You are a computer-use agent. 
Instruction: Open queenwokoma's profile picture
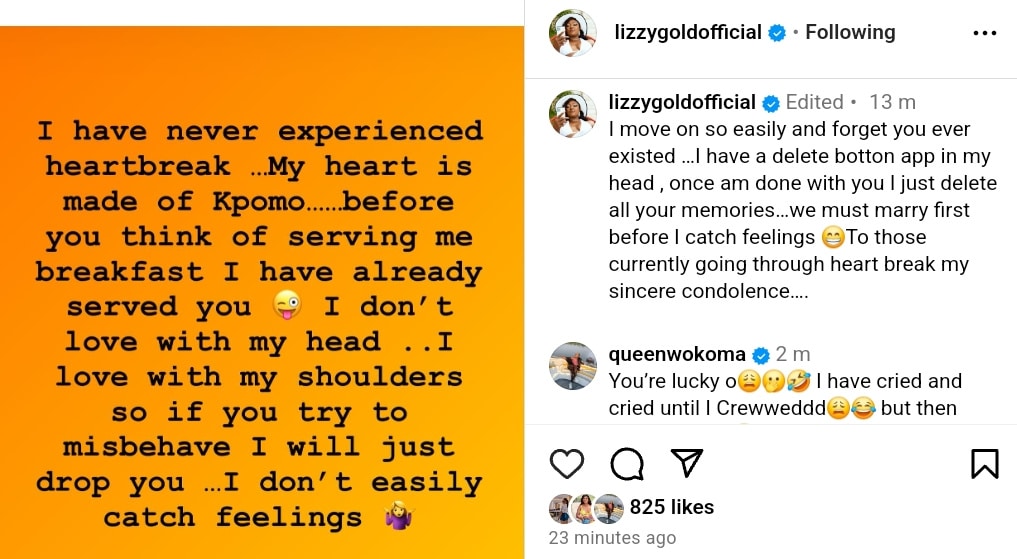point(573,366)
